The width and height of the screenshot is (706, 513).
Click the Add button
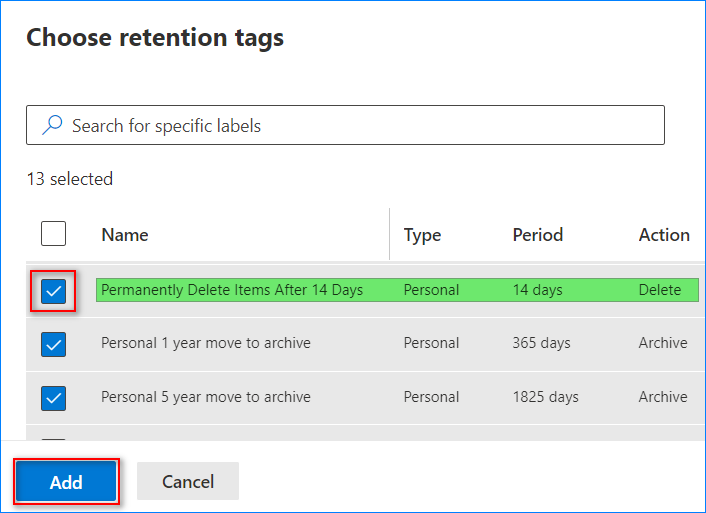(66, 482)
